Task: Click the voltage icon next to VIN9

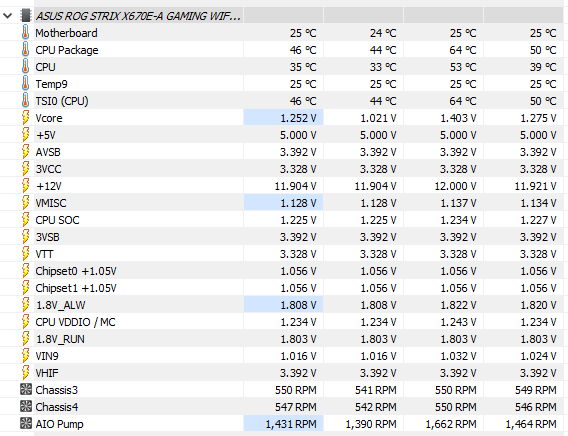Action: (x=25, y=356)
